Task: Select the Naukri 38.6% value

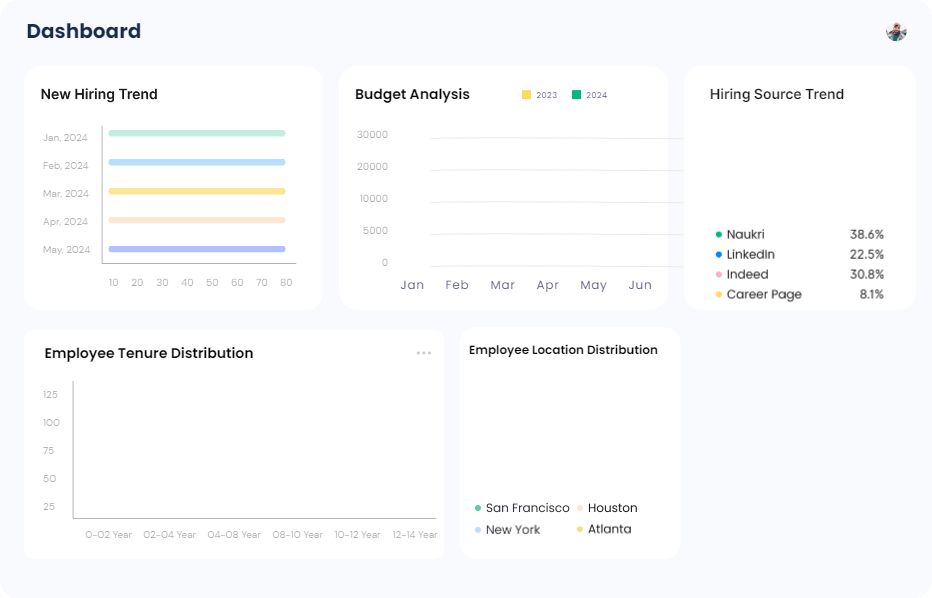Action: coord(866,235)
